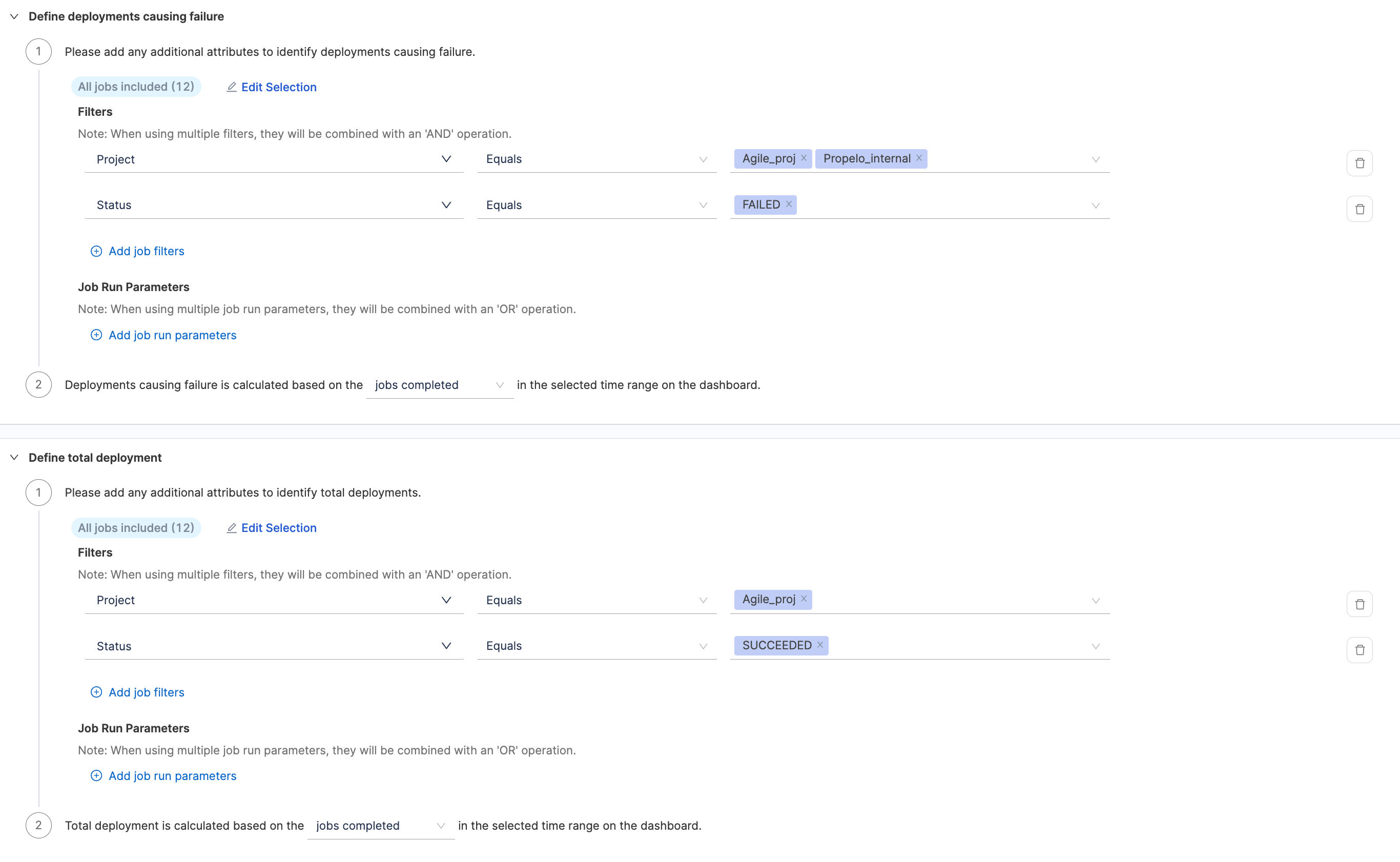The width and height of the screenshot is (1400, 862).
Task: Delete the Project filter in failure section
Action: click(1359, 163)
